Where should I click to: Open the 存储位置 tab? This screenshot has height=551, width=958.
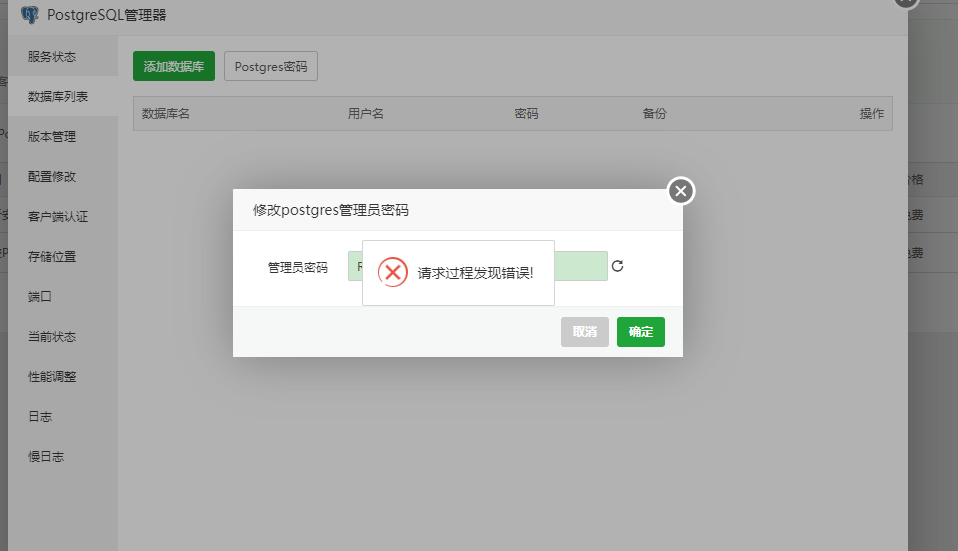[x=63, y=257]
